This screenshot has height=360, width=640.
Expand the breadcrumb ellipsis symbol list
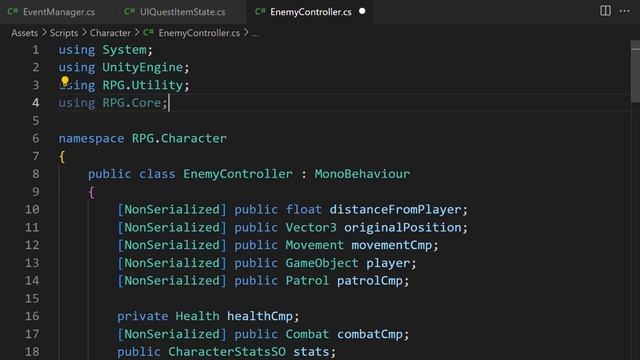pos(255,33)
